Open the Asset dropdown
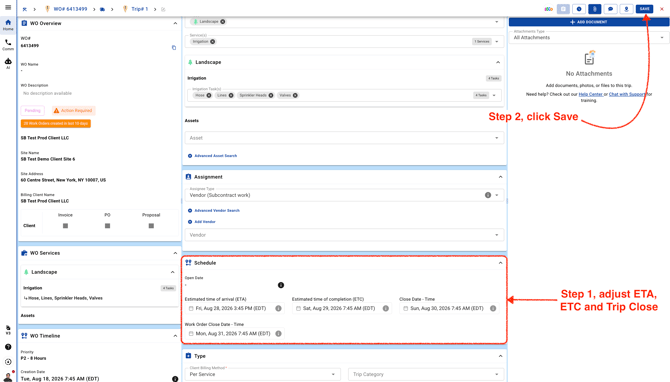This screenshot has height=382, width=670. (x=344, y=138)
